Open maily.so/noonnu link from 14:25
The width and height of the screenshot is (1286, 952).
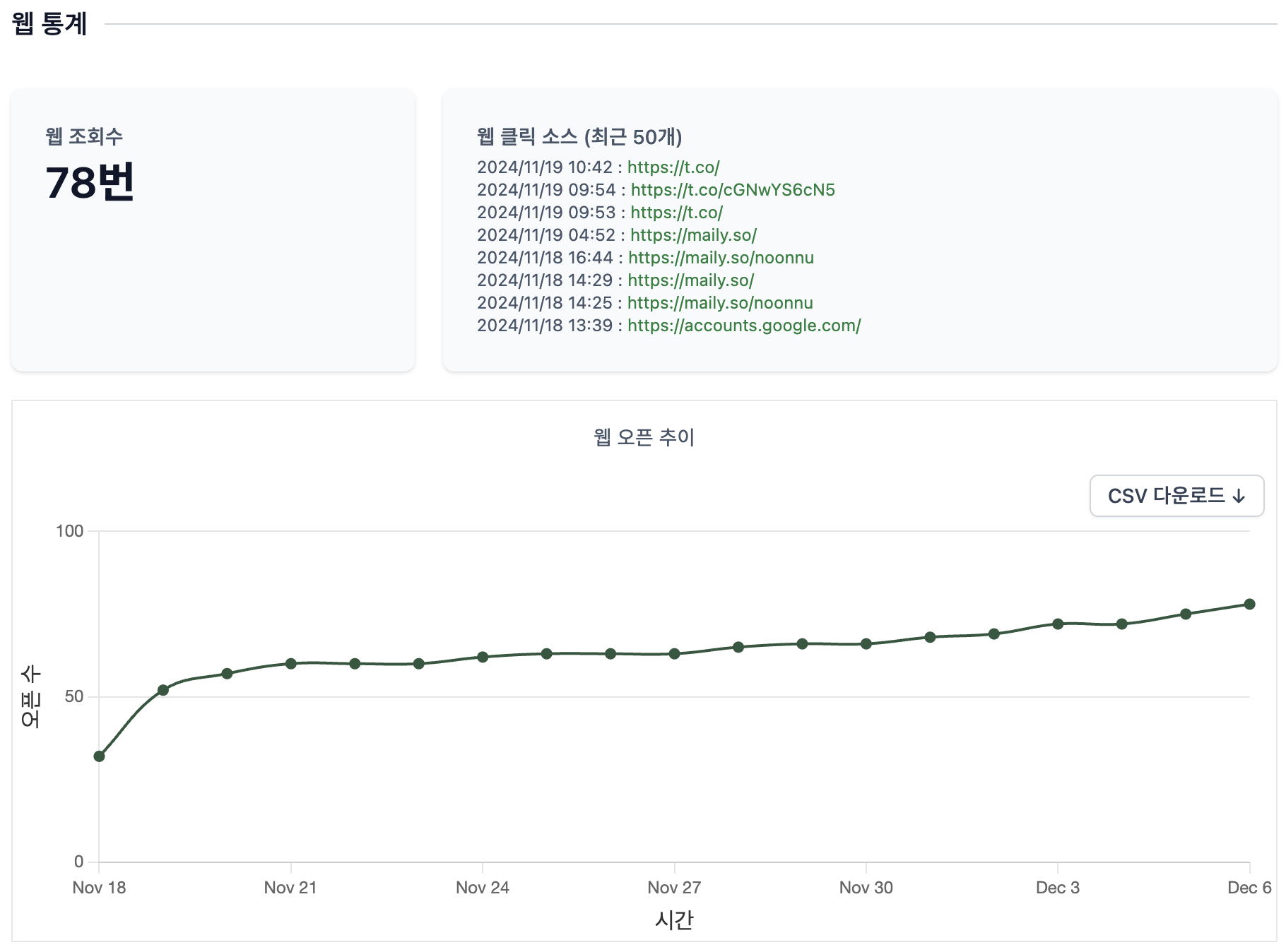point(720,303)
